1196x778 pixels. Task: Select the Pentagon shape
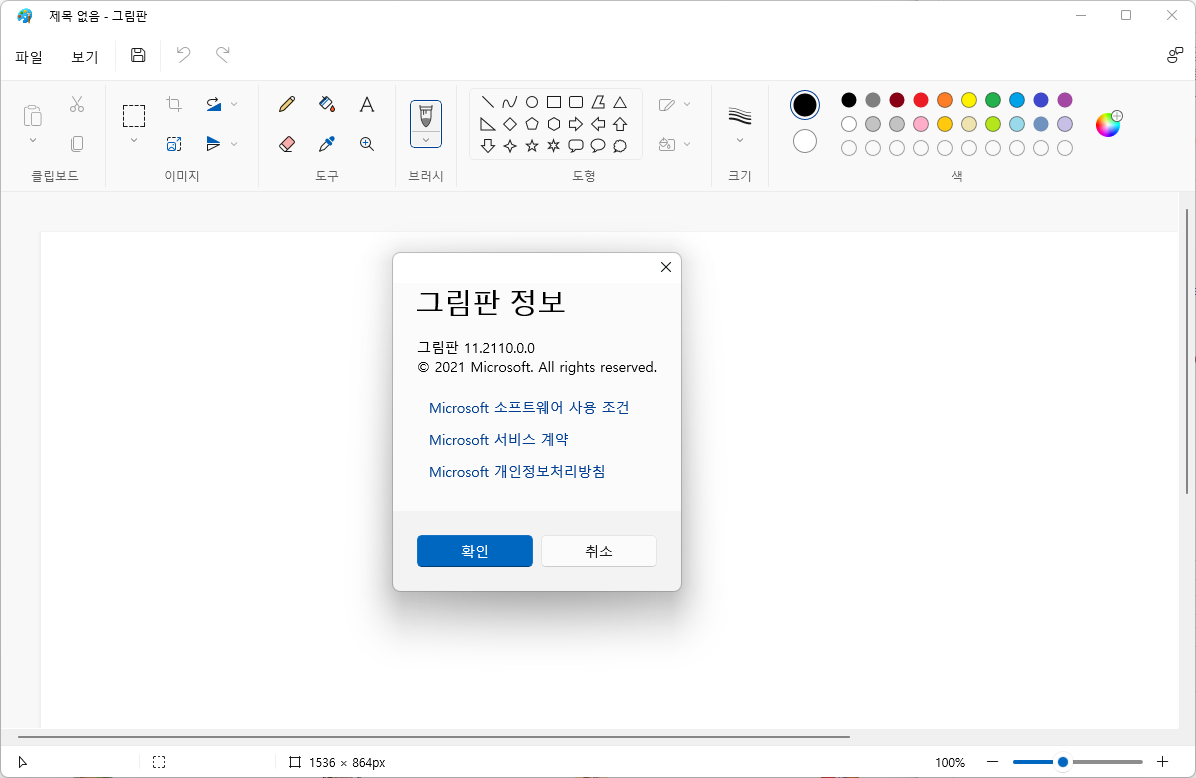(x=532, y=124)
